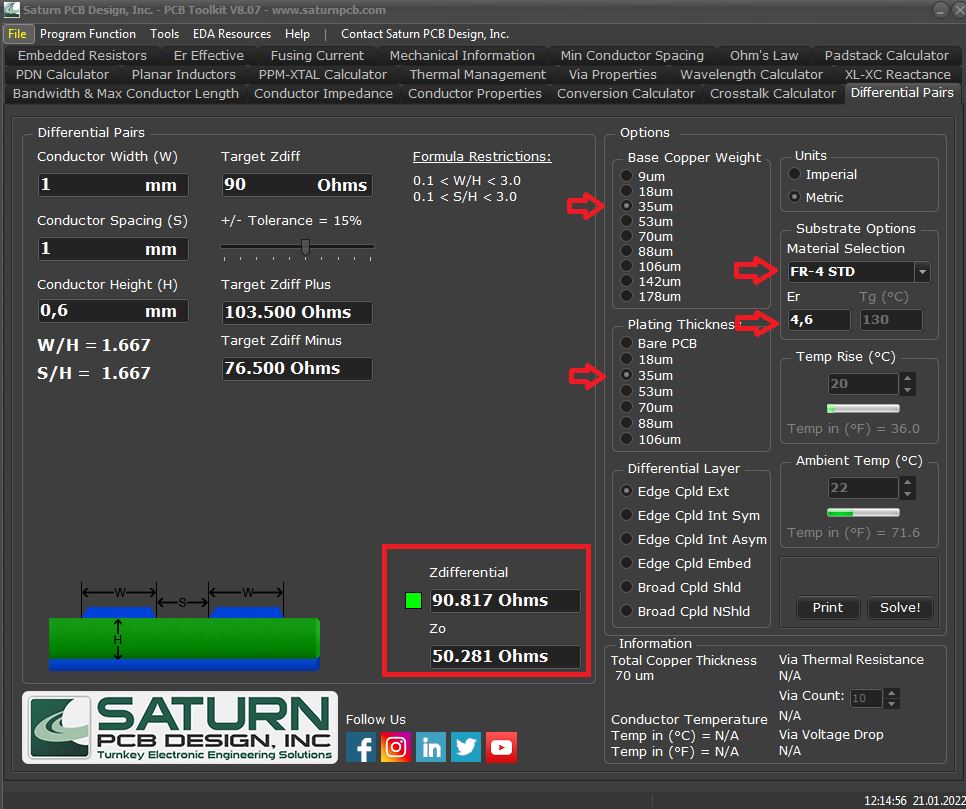Click the Saturn PCB Design logo
This screenshot has width=966, height=809.
(180, 728)
